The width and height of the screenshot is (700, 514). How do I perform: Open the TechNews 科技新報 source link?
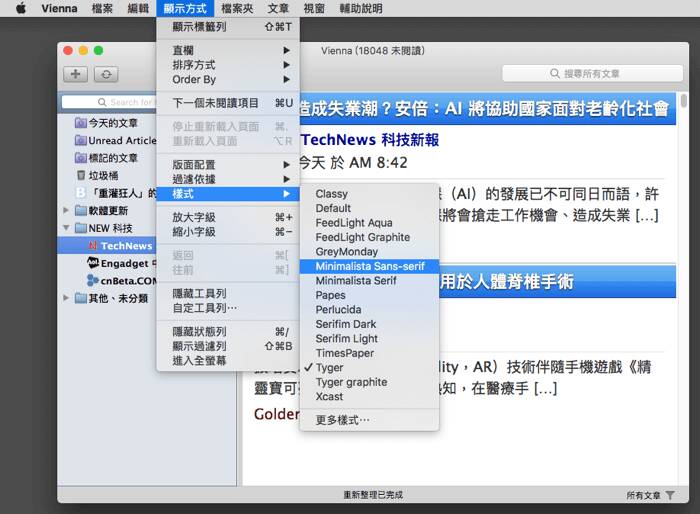tap(370, 140)
